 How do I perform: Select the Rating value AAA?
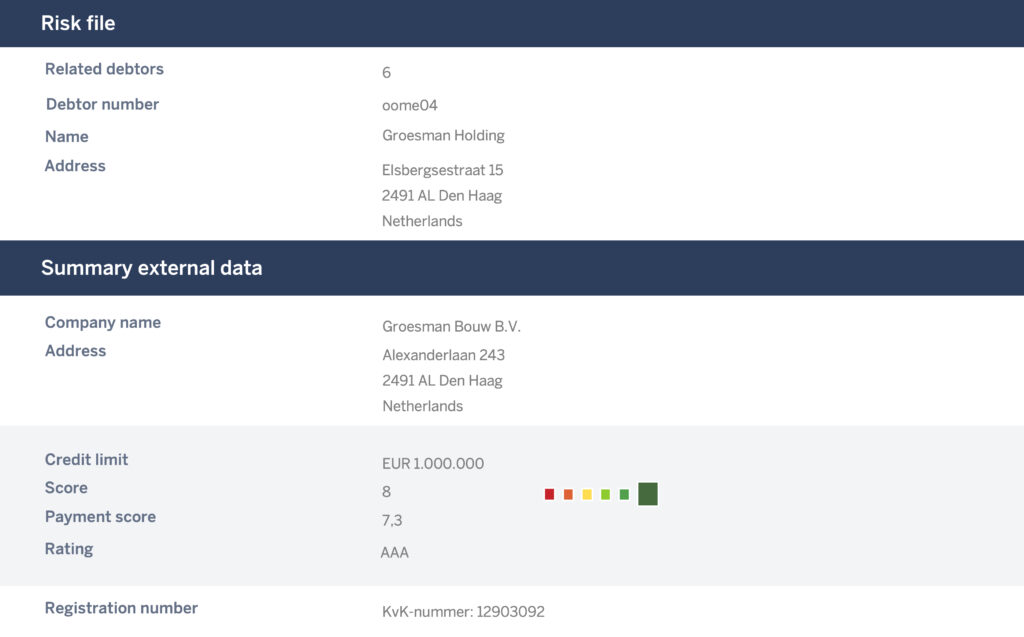point(394,552)
